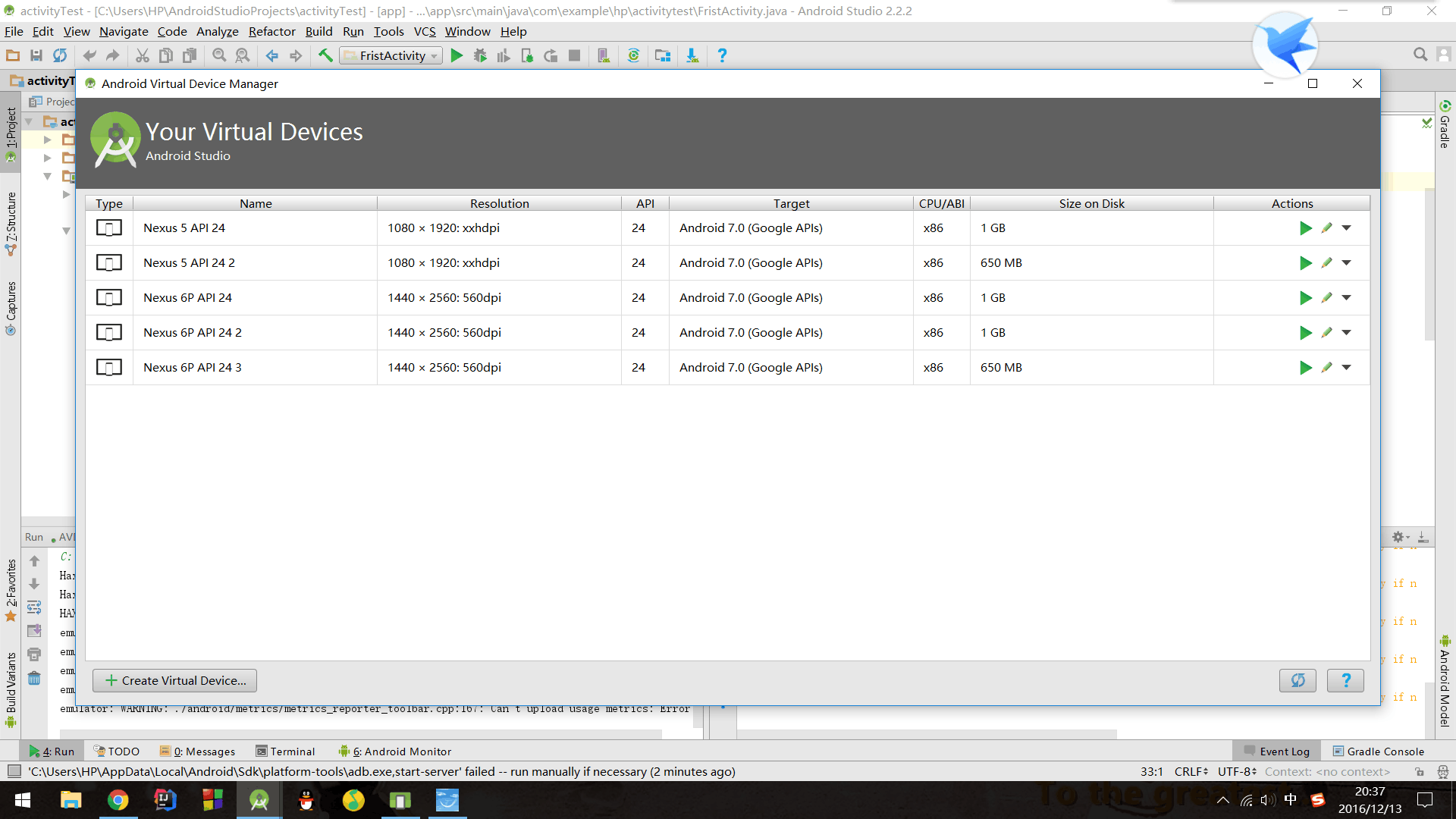
Task: Open Search Everywhere magnifier icon
Action: point(1420,55)
